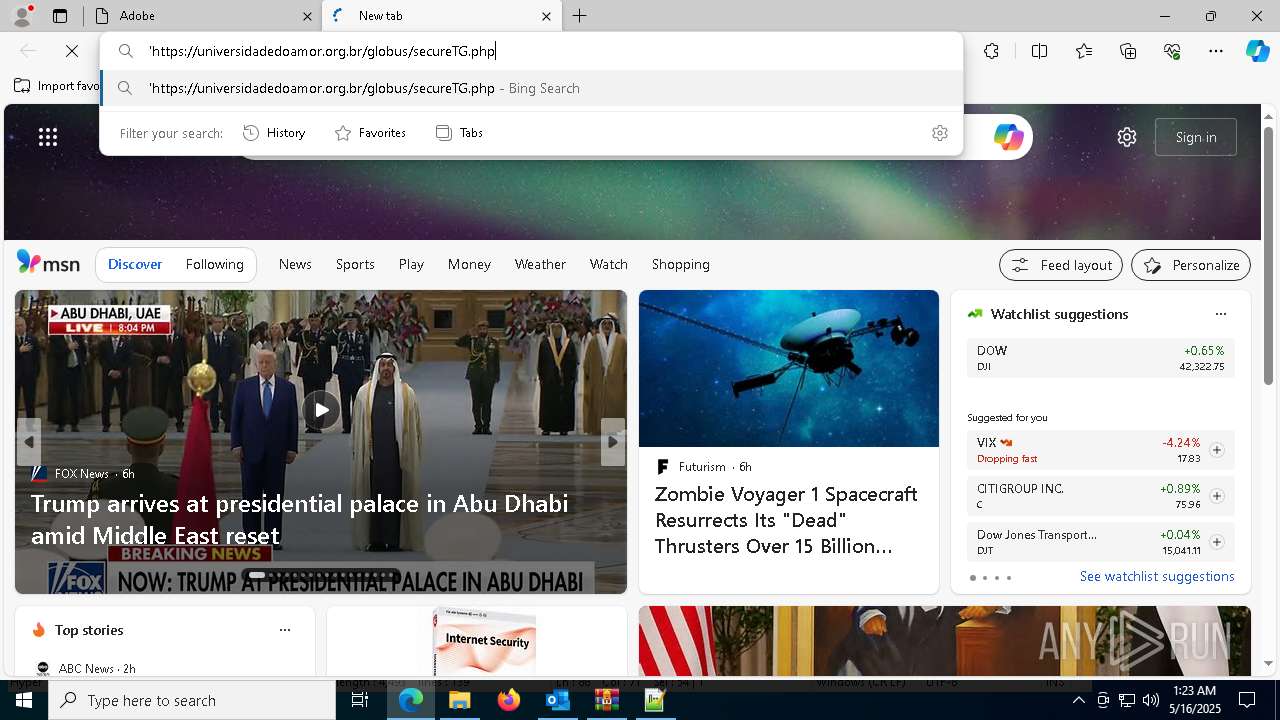Image resolution: width=1280 pixels, height=720 pixels.
Task: Open the Sports section
Action: pyautogui.click(x=355, y=264)
